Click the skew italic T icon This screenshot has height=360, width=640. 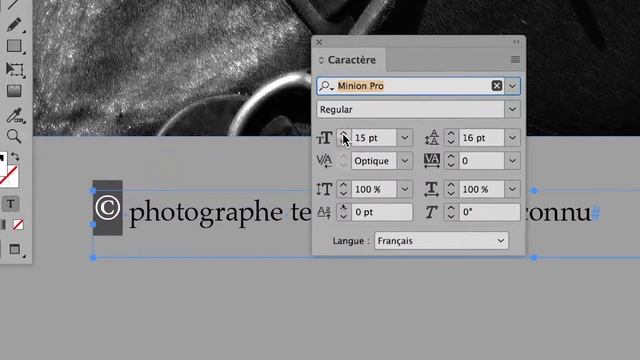pyautogui.click(x=431, y=212)
